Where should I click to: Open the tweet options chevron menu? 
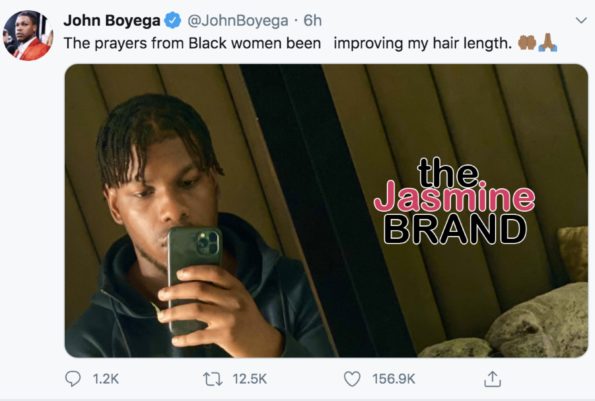click(x=581, y=20)
